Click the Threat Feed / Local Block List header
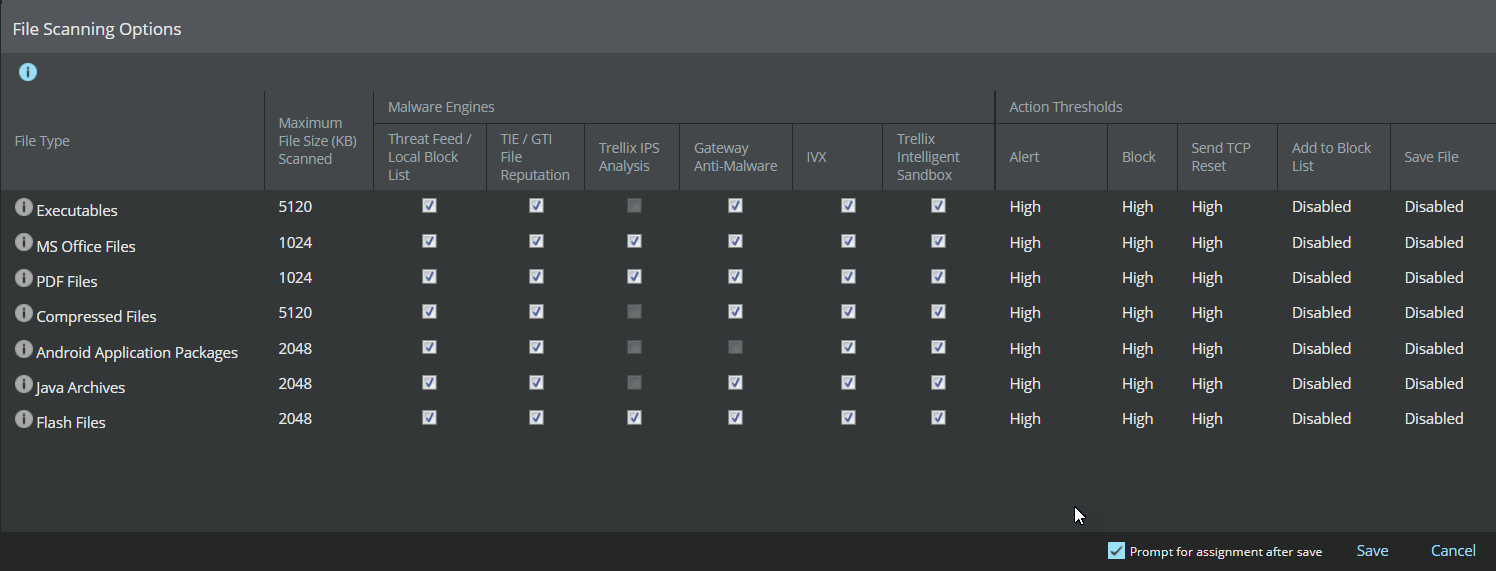Viewport: 1496px width, 571px height. point(430,157)
